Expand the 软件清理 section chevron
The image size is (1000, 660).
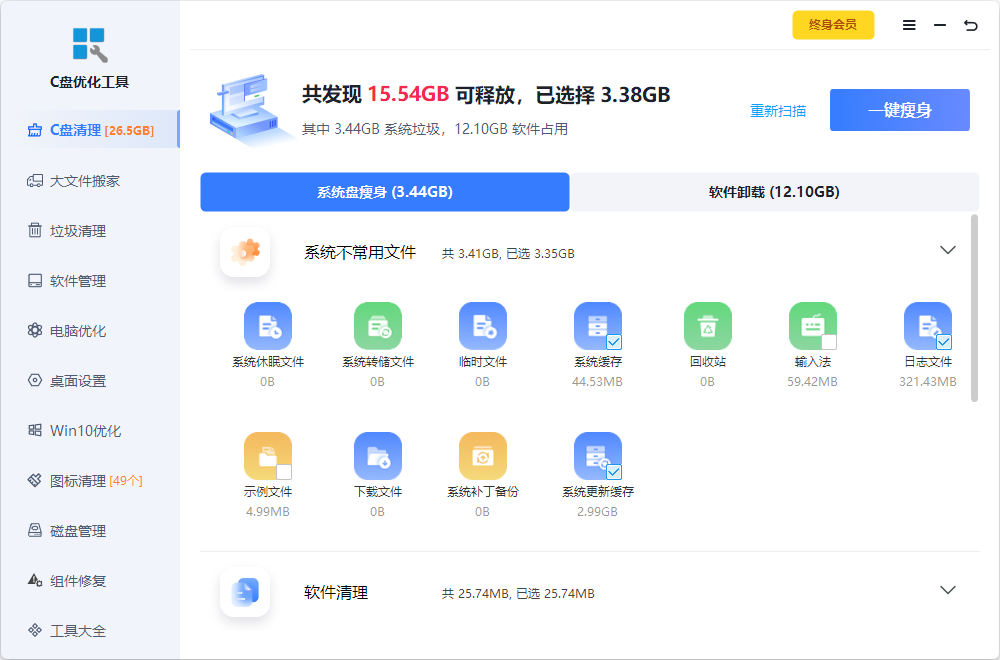tap(948, 590)
